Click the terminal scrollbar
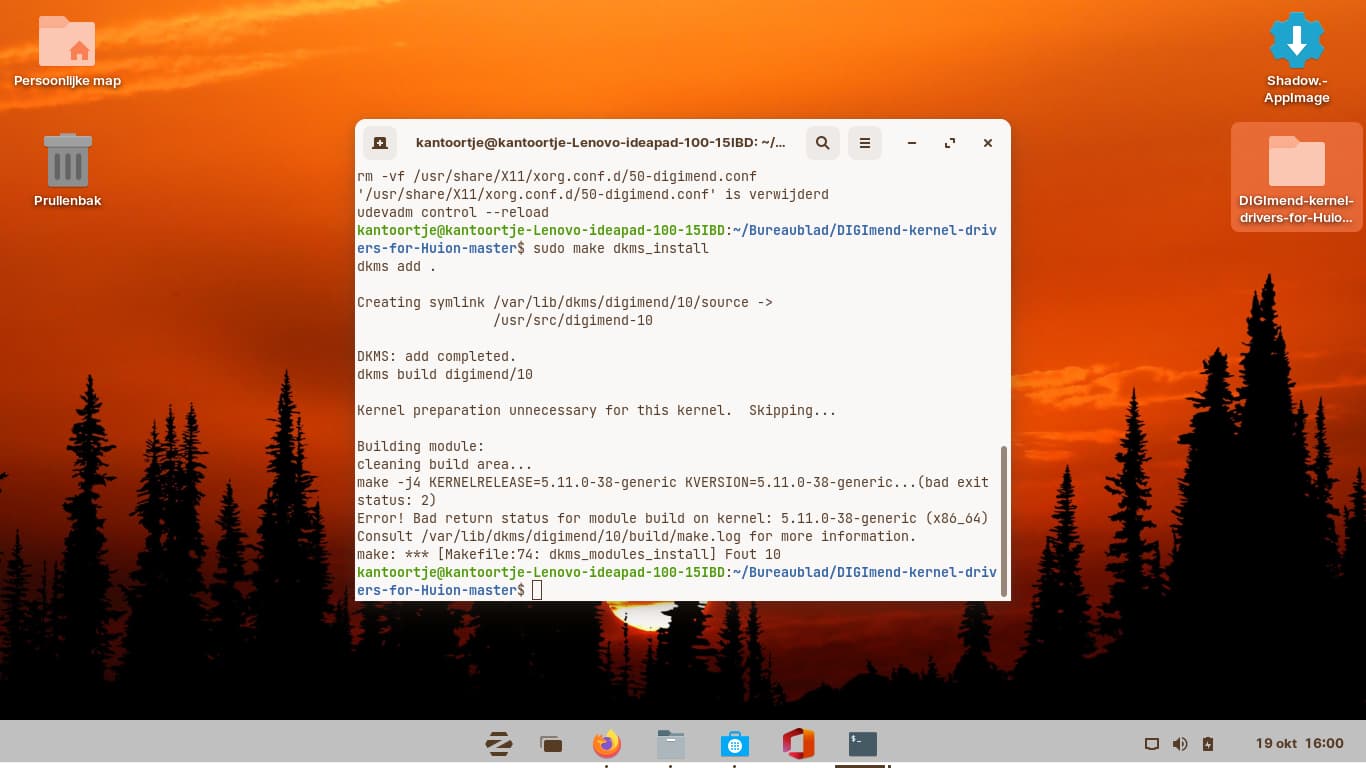 (1003, 520)
